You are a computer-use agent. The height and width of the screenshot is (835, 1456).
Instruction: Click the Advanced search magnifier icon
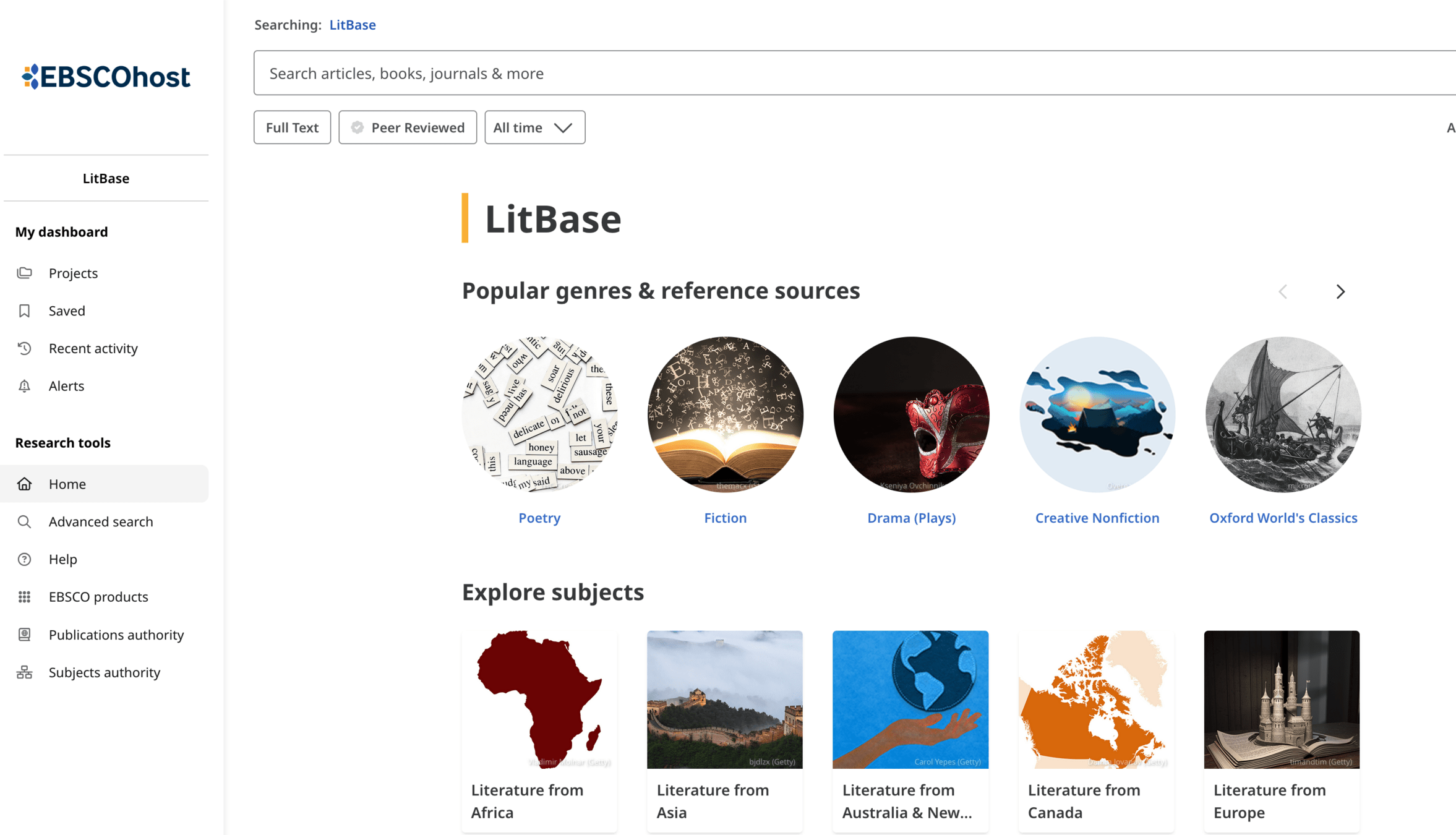(24, 521)
